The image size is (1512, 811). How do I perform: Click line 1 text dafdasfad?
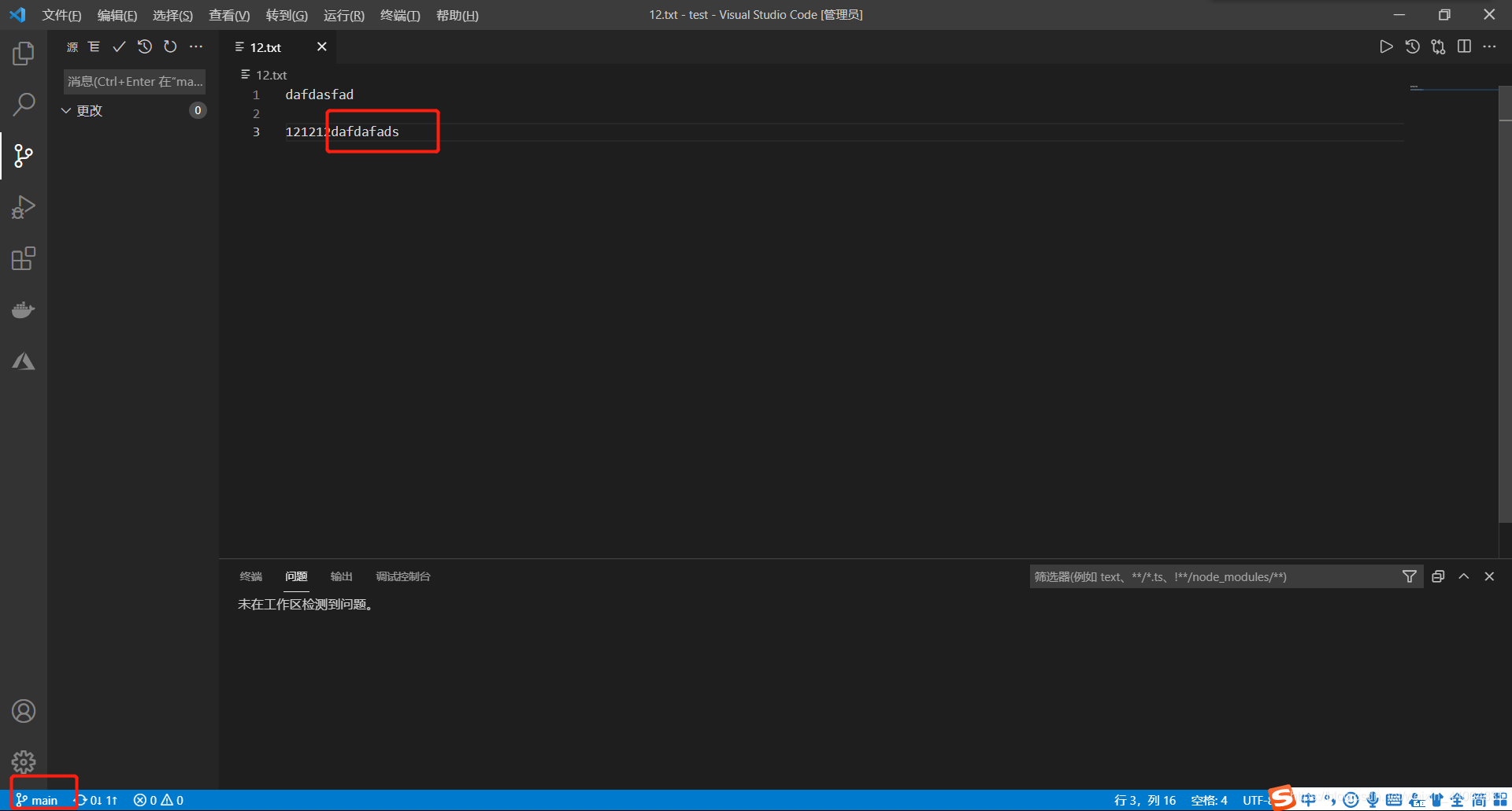click(319, 94)
